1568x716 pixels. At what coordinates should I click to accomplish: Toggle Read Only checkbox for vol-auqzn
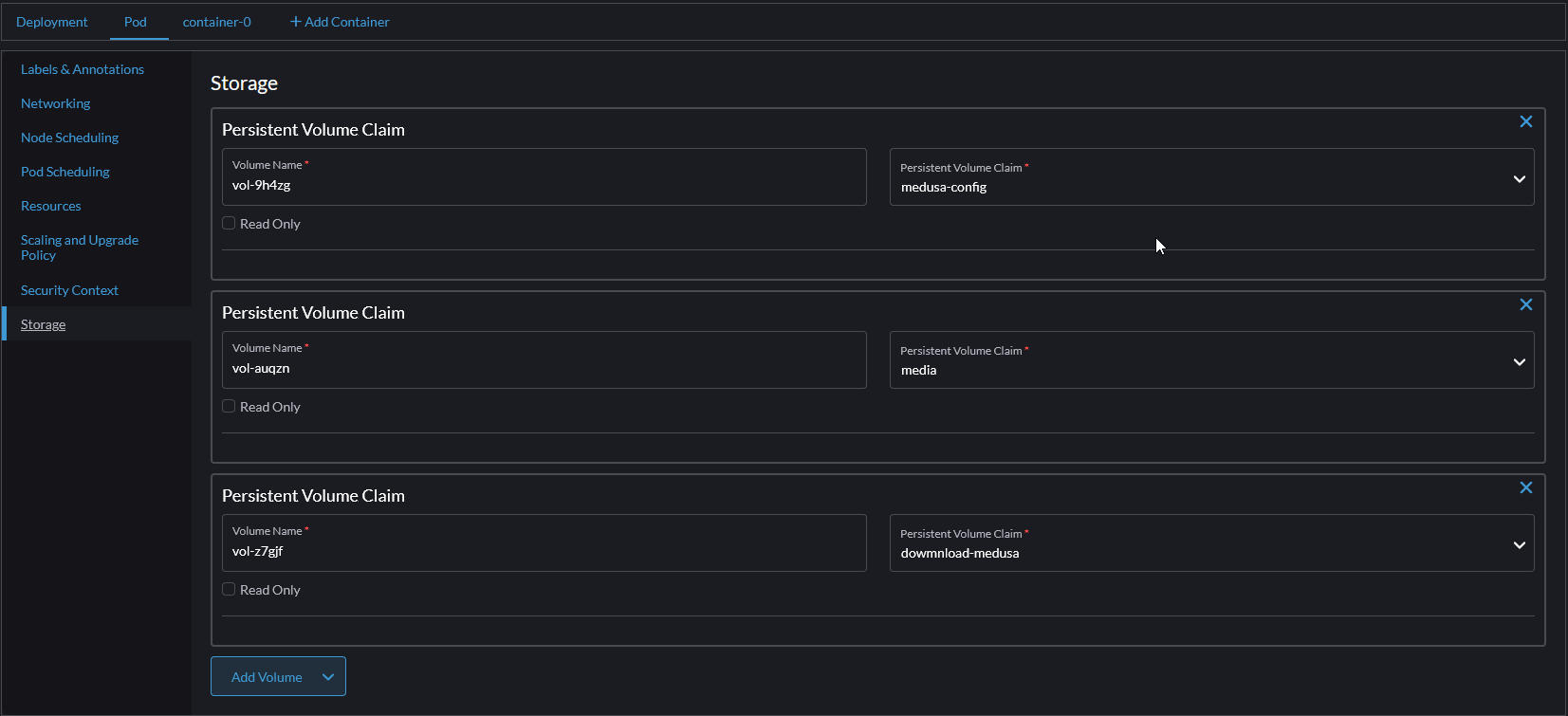[x=229, y=407]
